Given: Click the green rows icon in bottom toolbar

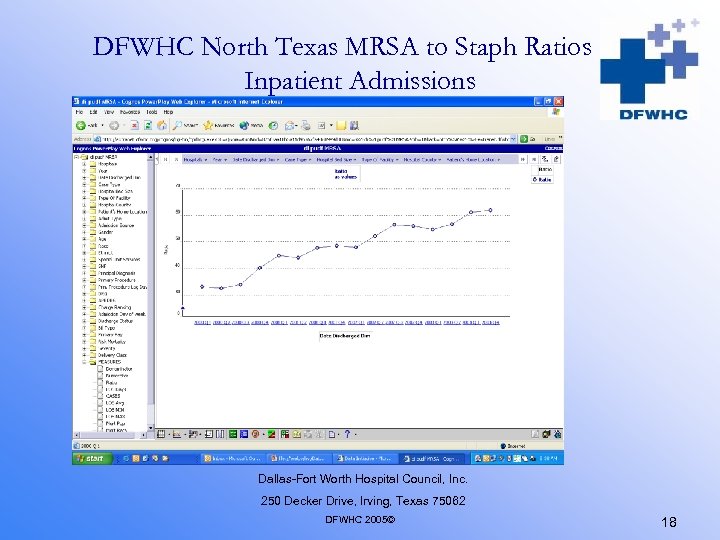Looking at the screenshot, I should click(233, 434).
